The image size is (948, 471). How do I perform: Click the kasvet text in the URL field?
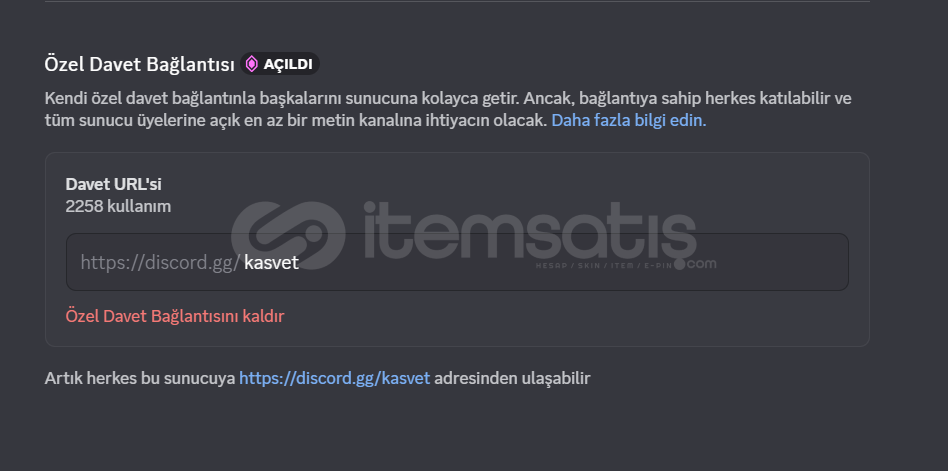click(x=271, y=262)
